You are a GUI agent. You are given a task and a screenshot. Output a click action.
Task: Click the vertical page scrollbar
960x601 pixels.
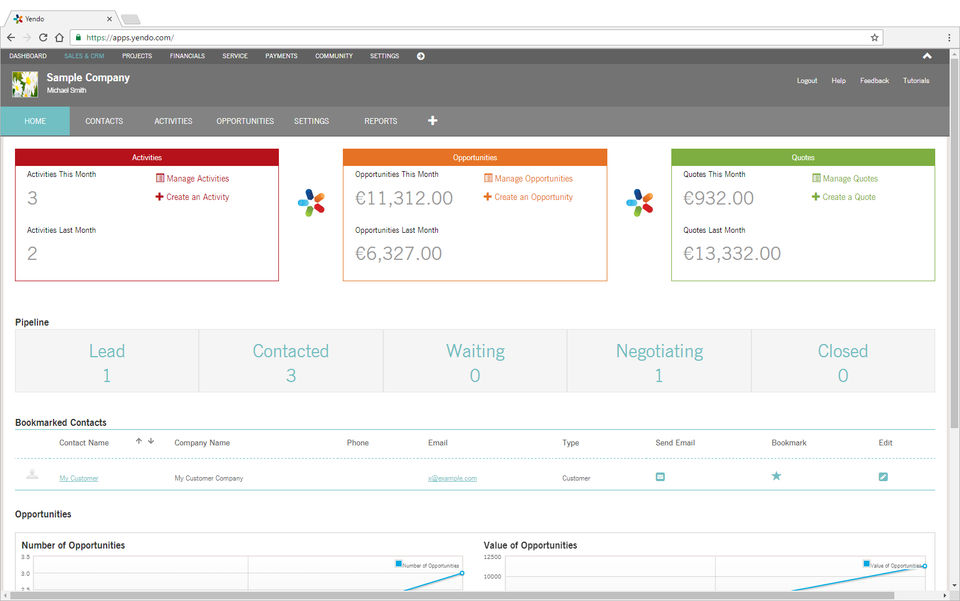point(954,245)
